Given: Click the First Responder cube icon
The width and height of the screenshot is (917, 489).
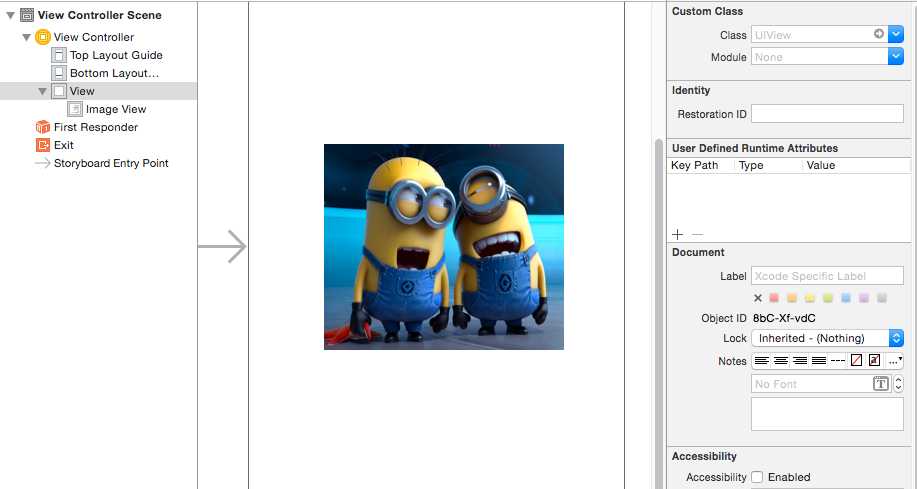Looking at the screenshot, I should (43, 127).
